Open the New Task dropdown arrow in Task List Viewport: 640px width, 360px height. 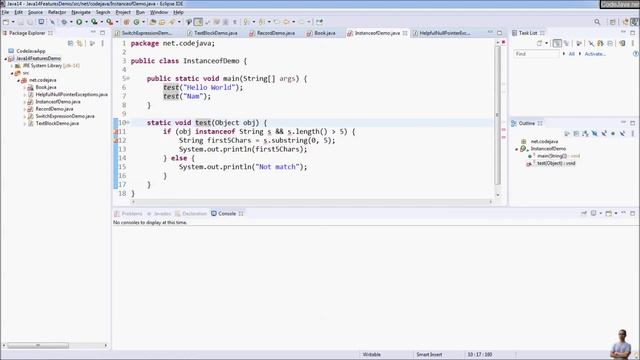(x=547, y=43)
